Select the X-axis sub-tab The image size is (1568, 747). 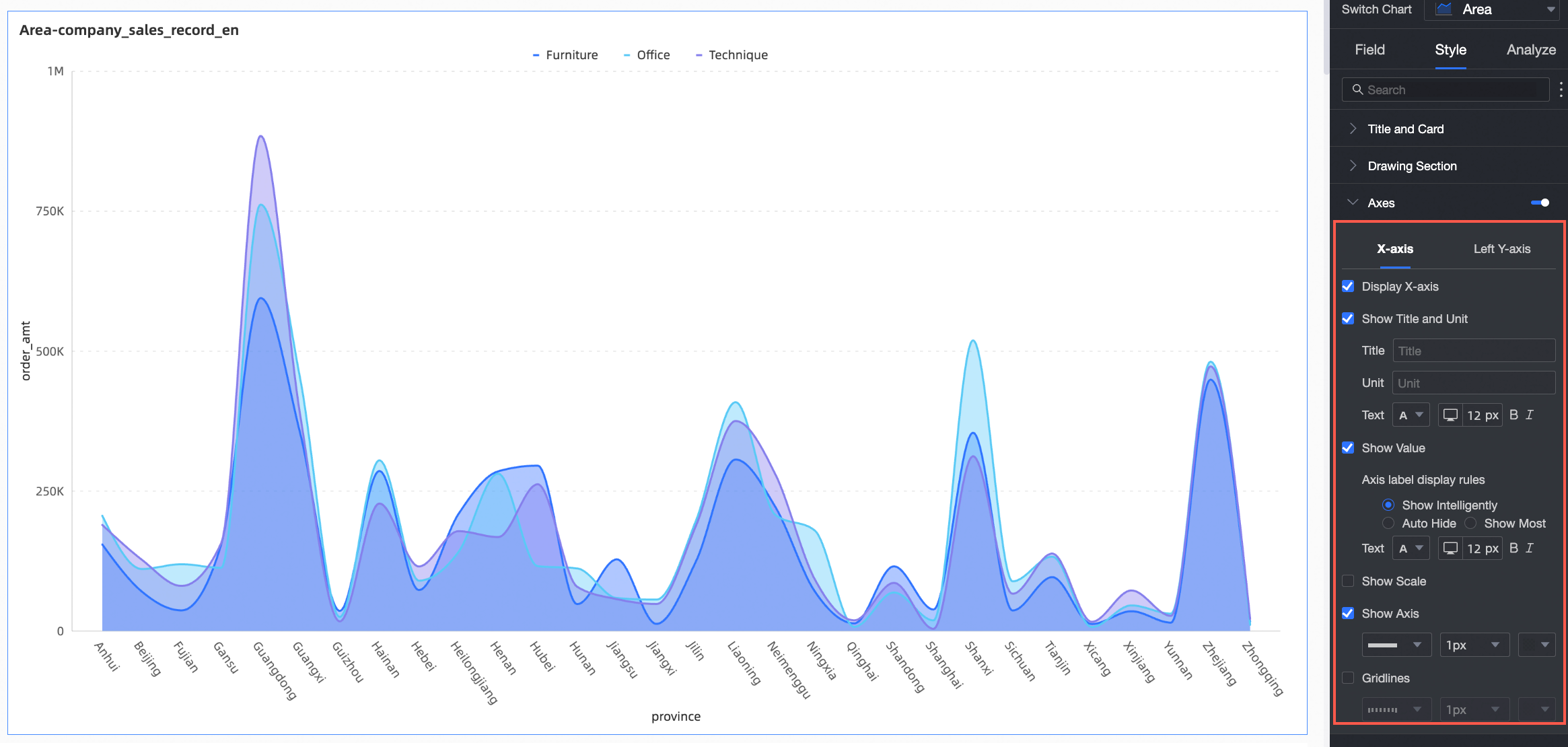click(1394, 249)
